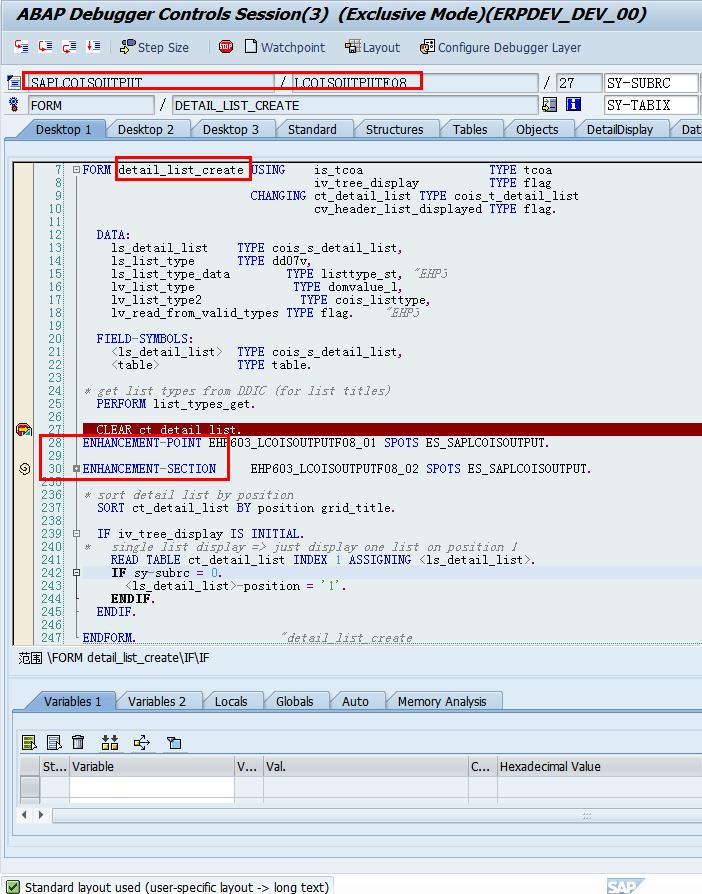
Task: Select the Locals tab
Action: pyautogui.click(x=231, y=701)
